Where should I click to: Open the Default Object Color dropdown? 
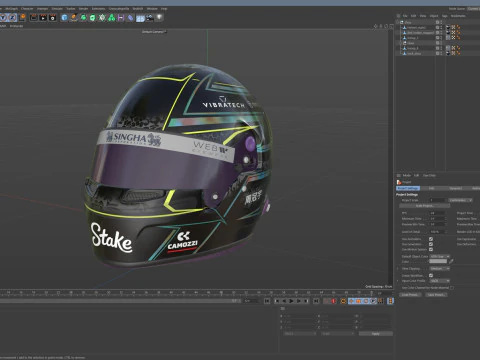[x=440, y=256]
